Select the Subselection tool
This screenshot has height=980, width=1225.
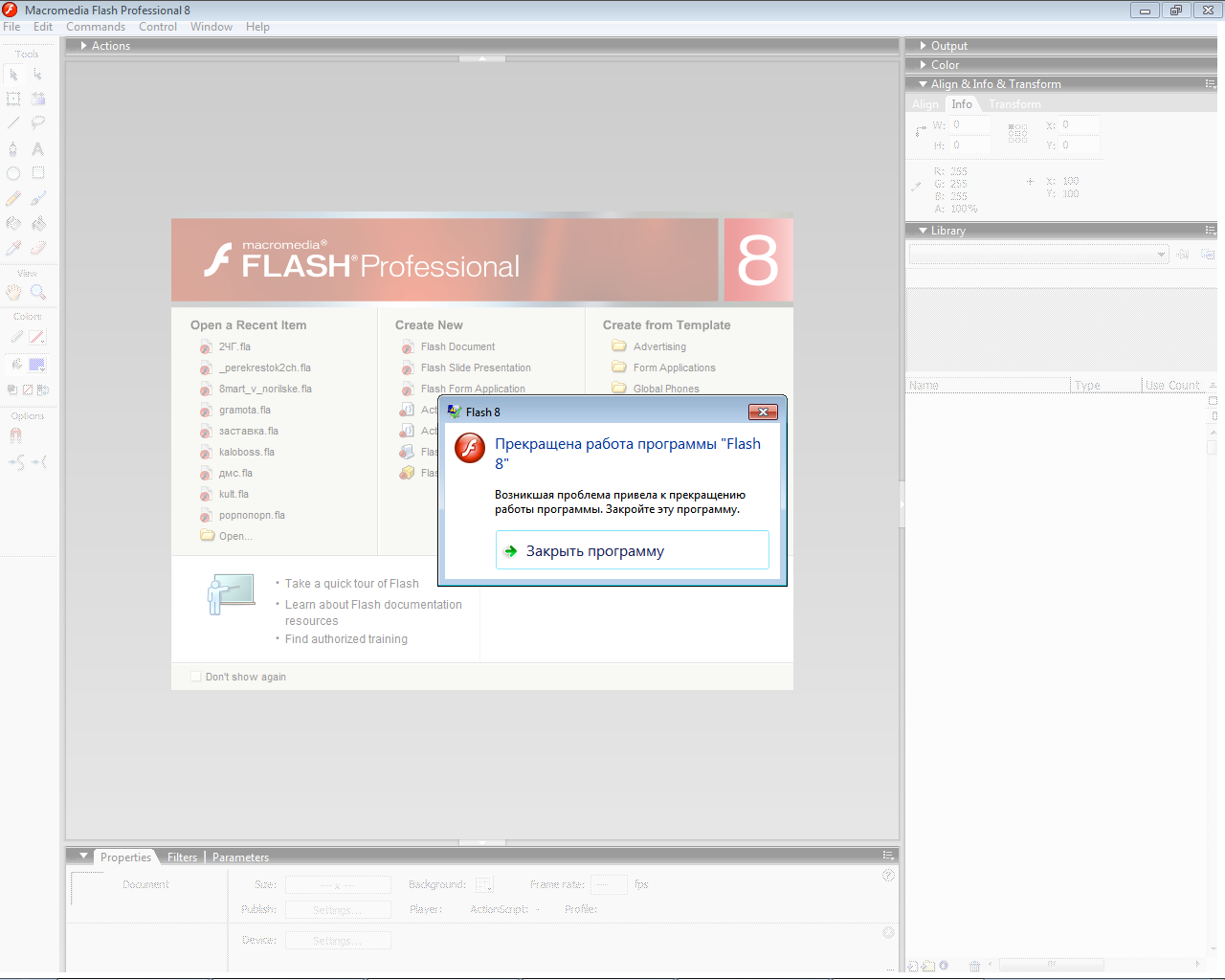[38, 74]
